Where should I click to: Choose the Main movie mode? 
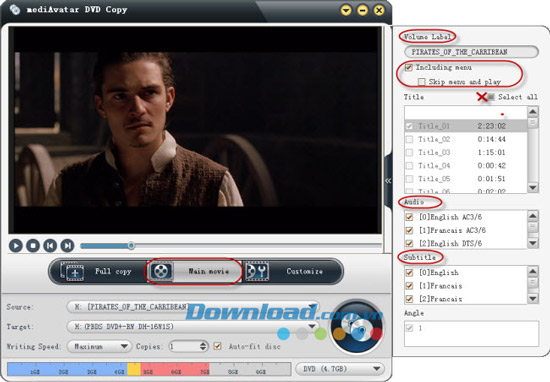pyautogui.click(x=194, y=271)
